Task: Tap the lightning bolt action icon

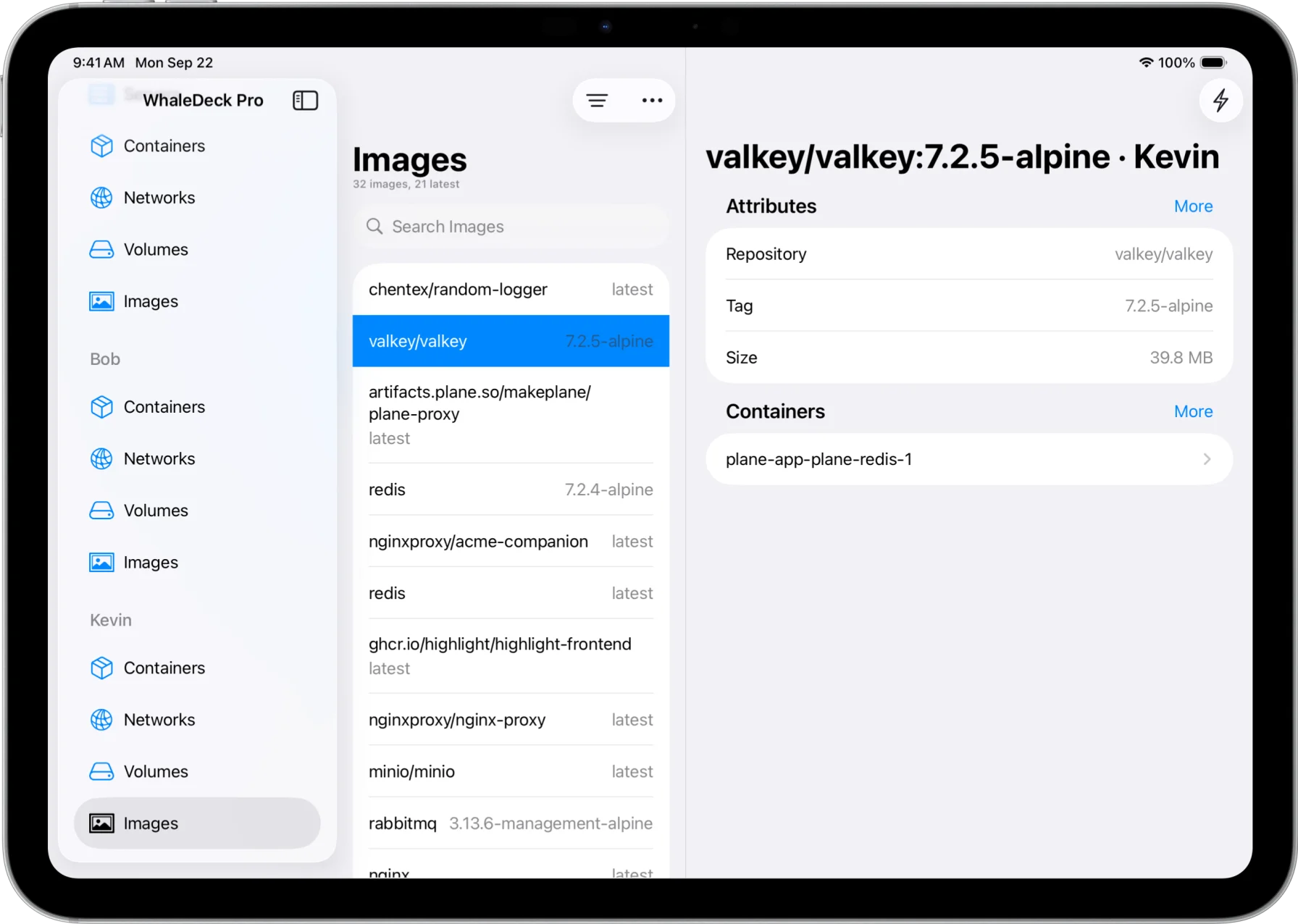Action: coord(1220,101)
